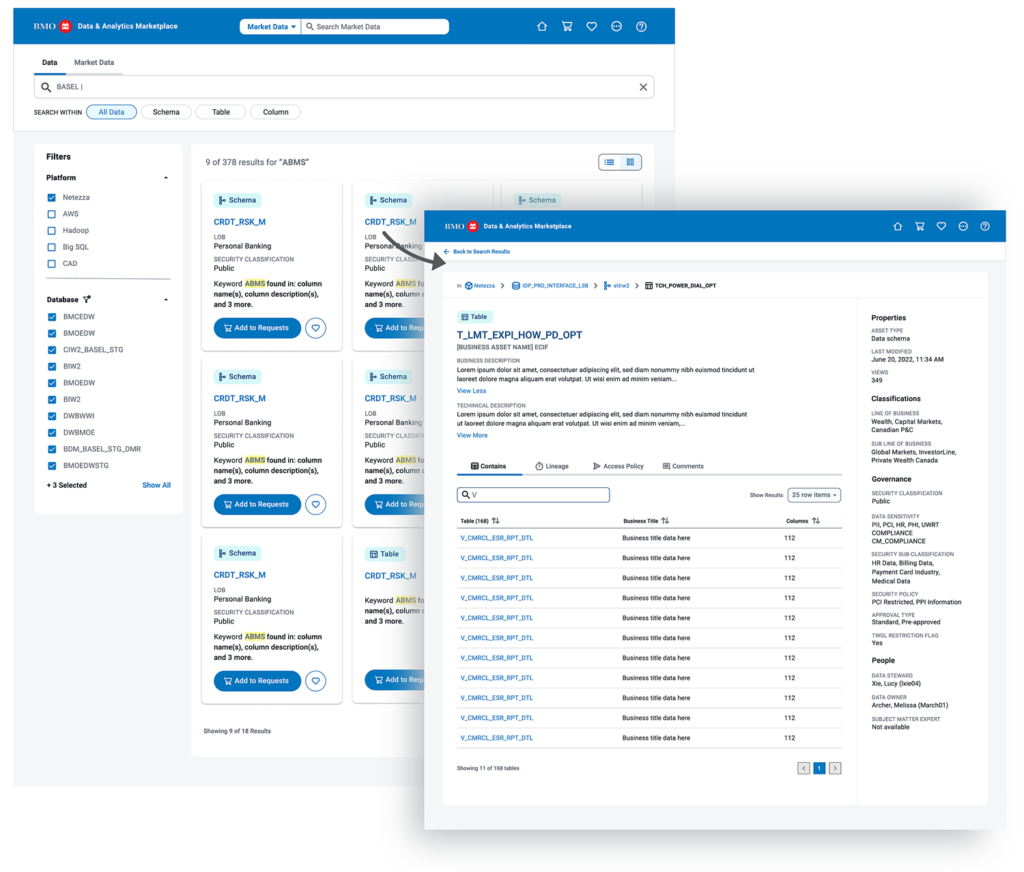1024x872 pixels.
Task: Switch to list view layout icon
Action: [609, 162]
